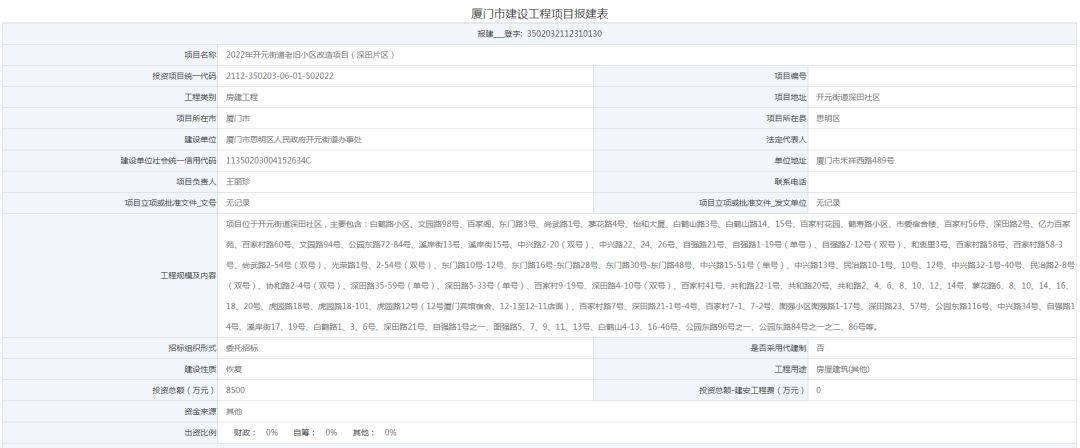
Task: Click the 是否采用代建制 value 否
Action: [820, 348]
